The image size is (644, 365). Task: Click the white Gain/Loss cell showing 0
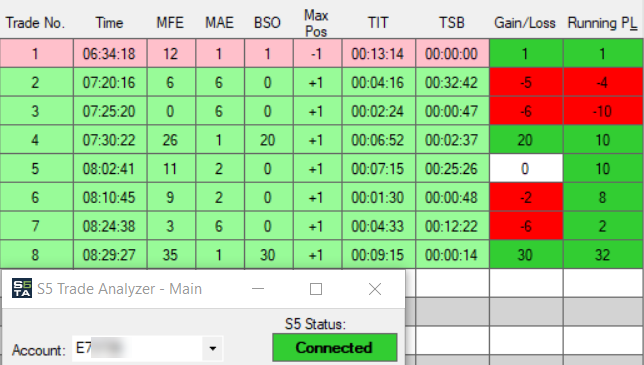coord(526,169)
